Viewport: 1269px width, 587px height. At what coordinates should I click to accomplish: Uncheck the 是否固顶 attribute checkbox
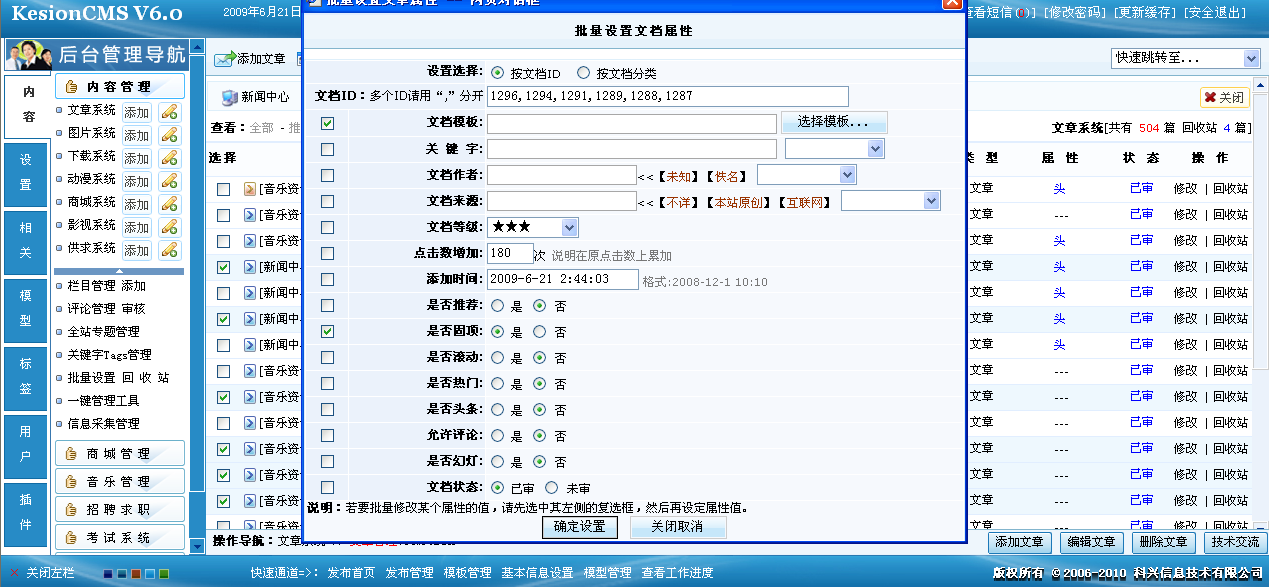327,332
